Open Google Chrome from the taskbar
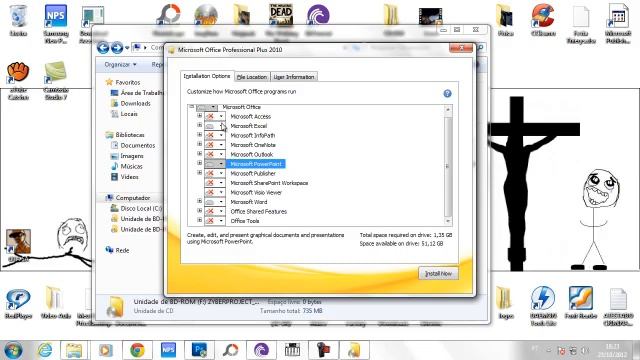 138,350
